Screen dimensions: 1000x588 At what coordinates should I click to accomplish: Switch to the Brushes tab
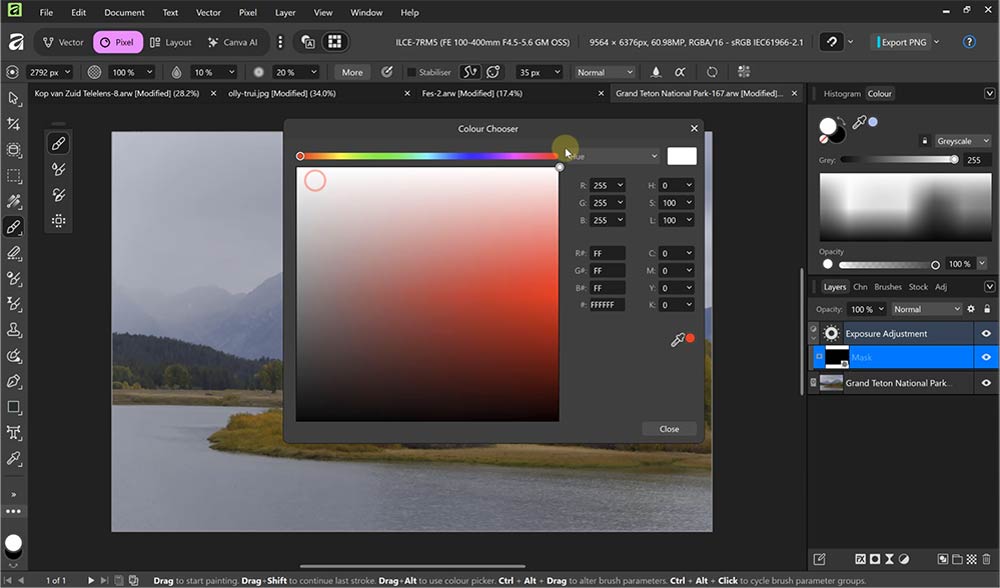coord(888,287)
